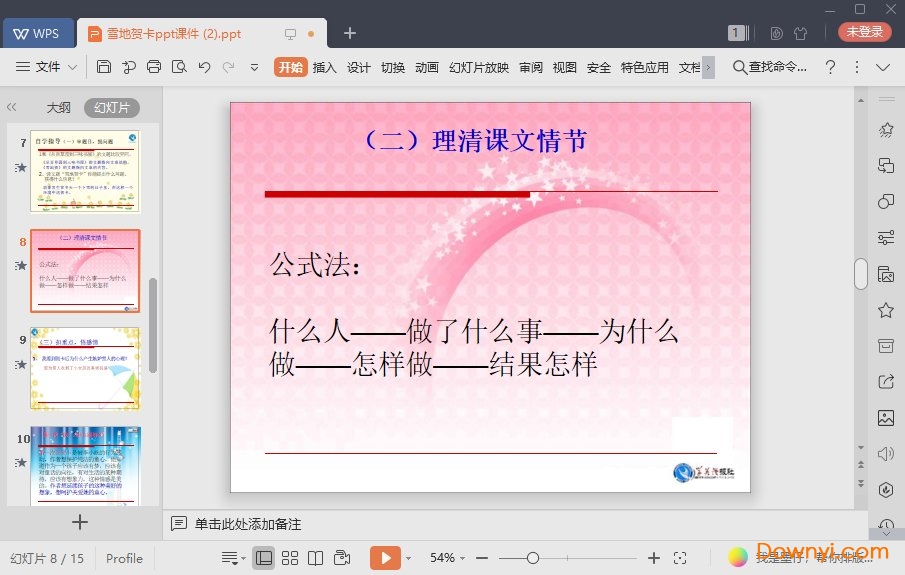Click the zoom in plus button
Image resolution: width=905 pixels, height=575 pixels.
click(x=653, y=558)
